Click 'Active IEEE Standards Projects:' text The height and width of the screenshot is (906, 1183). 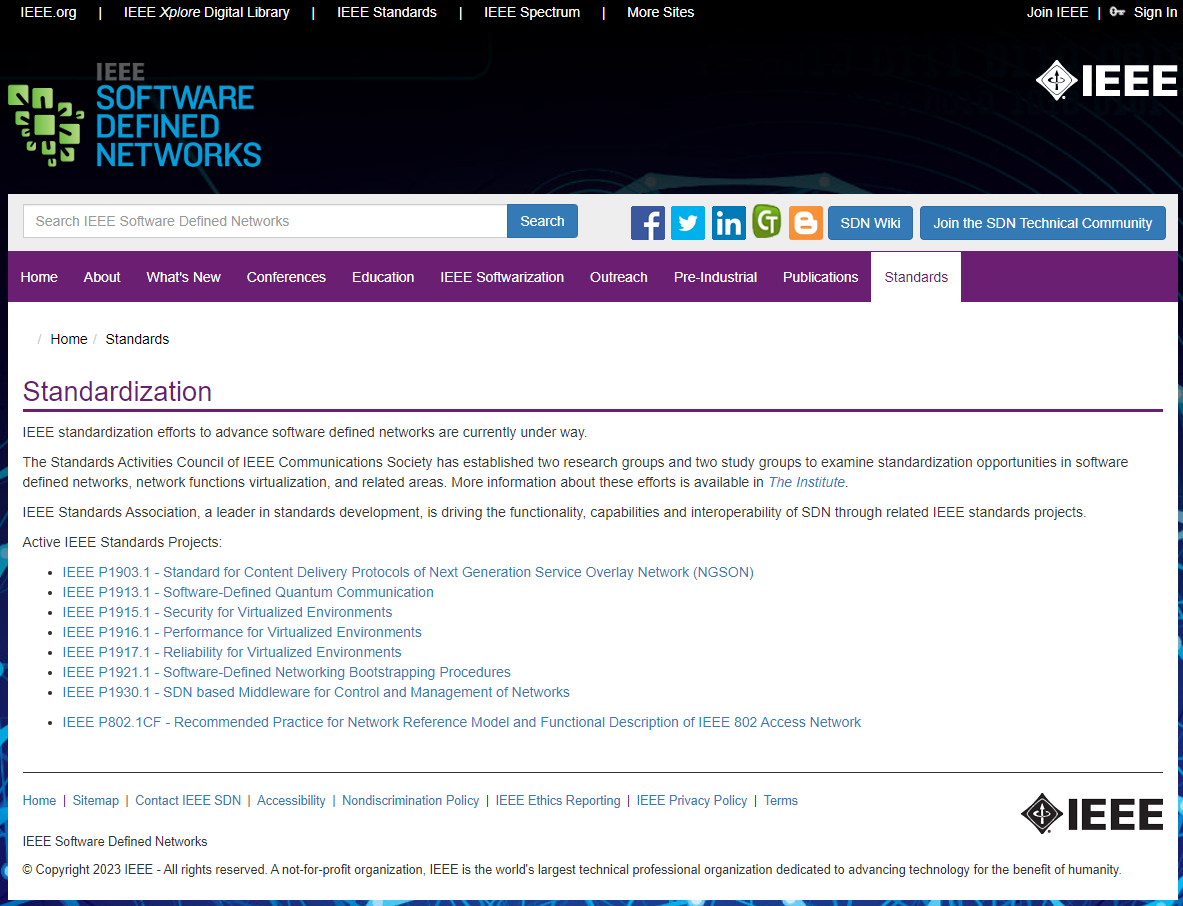pyautogui.click(x=122, y=542)
